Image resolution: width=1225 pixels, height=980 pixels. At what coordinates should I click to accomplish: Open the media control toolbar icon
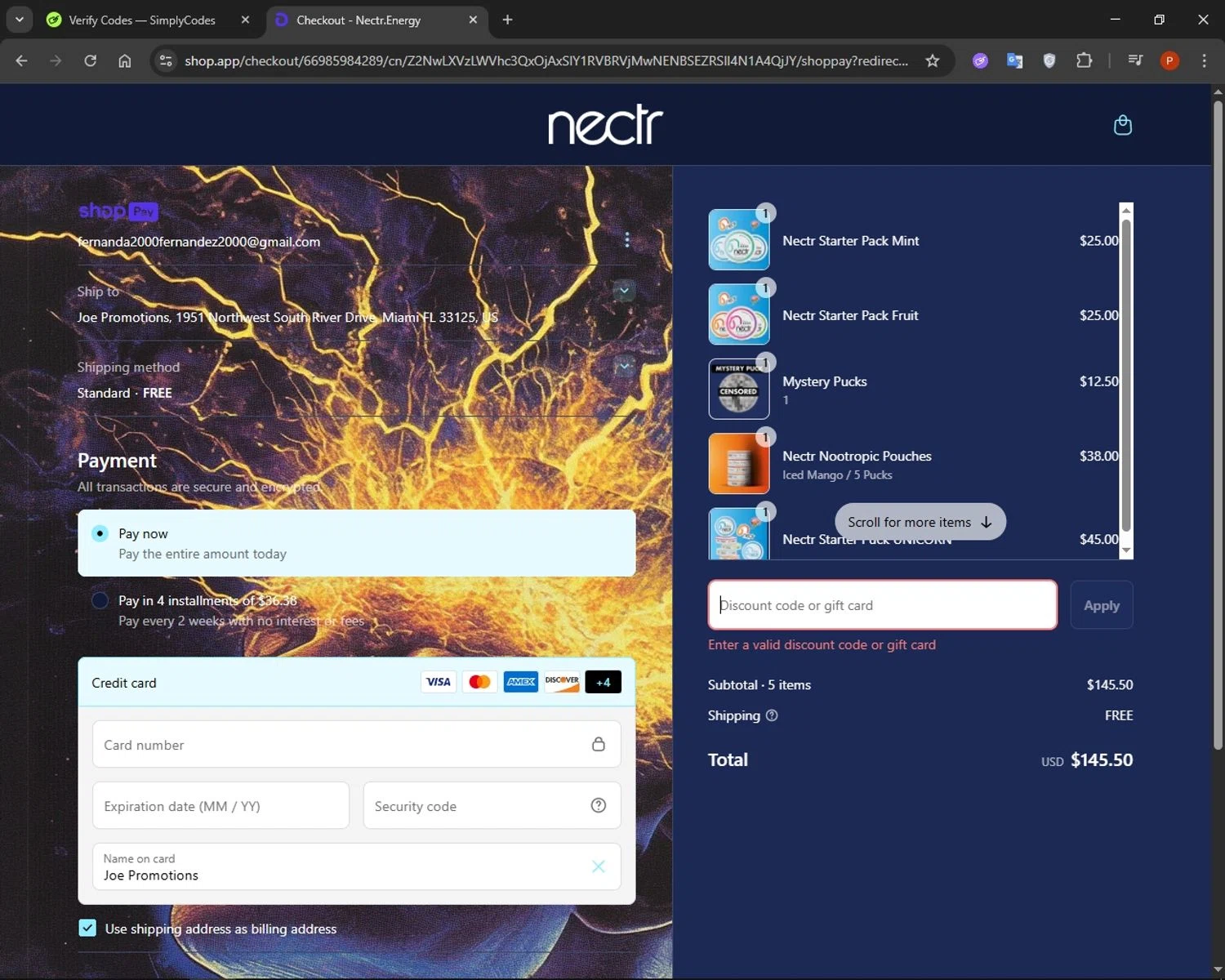point(1134,60)
